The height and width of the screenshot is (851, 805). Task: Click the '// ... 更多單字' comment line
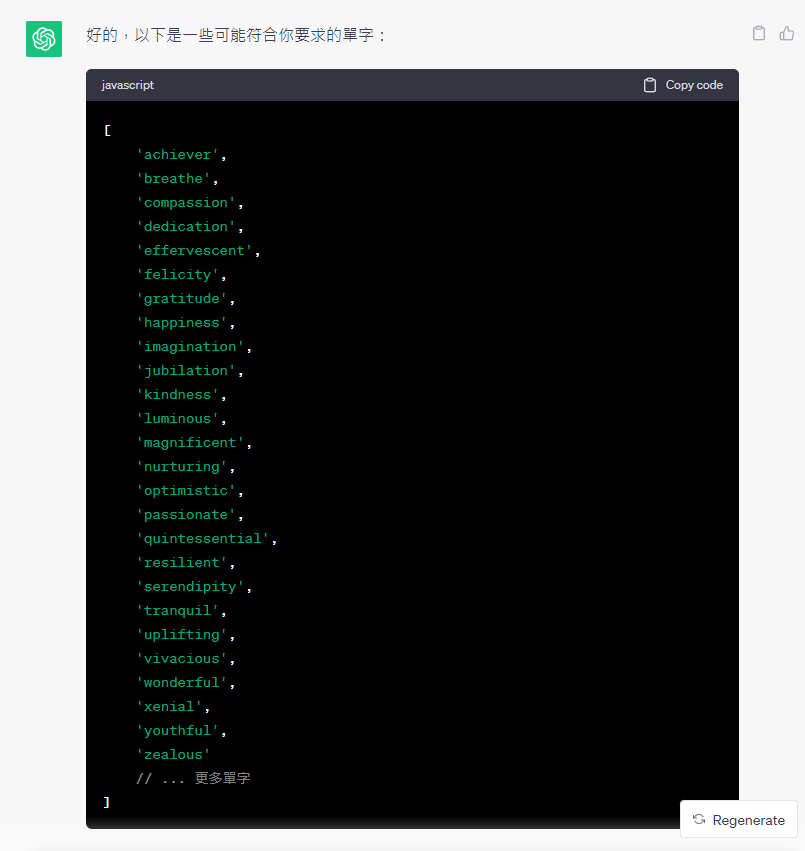[x=193, y=778]
